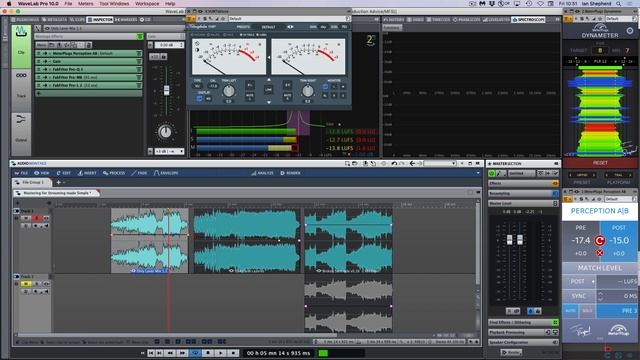
Task: Switch to the Inspector tab
Action: 100,20
